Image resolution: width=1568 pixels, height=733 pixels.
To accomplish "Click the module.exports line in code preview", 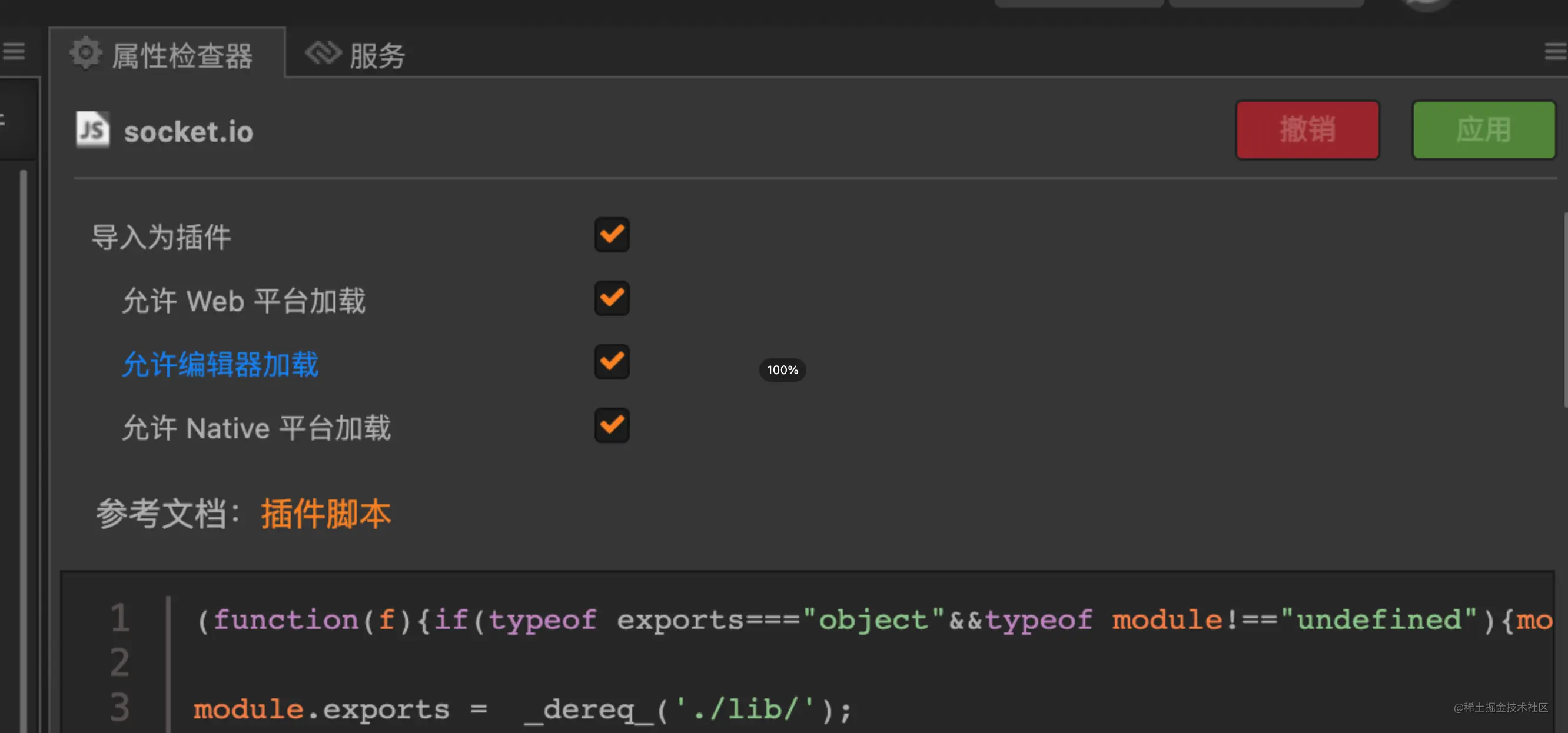I will 522,709.
